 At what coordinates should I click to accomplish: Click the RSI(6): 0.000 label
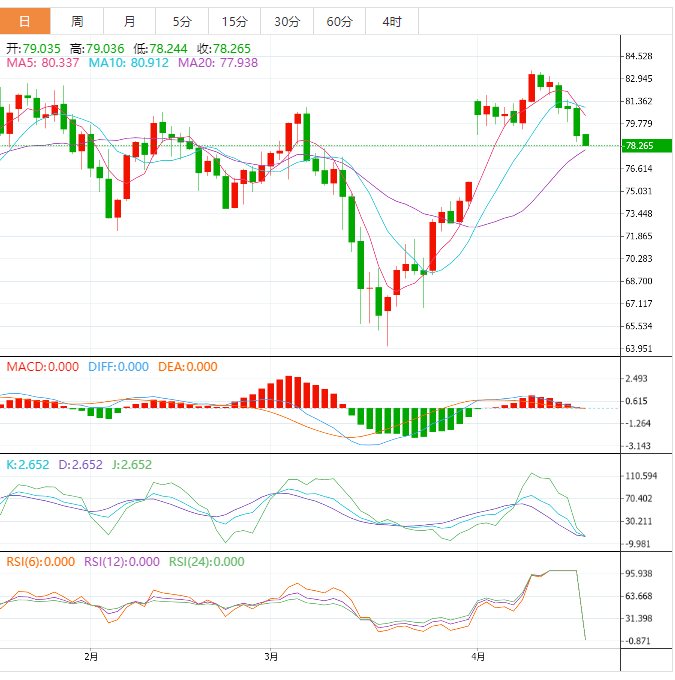pyautogui.click(x=41, y=562)
